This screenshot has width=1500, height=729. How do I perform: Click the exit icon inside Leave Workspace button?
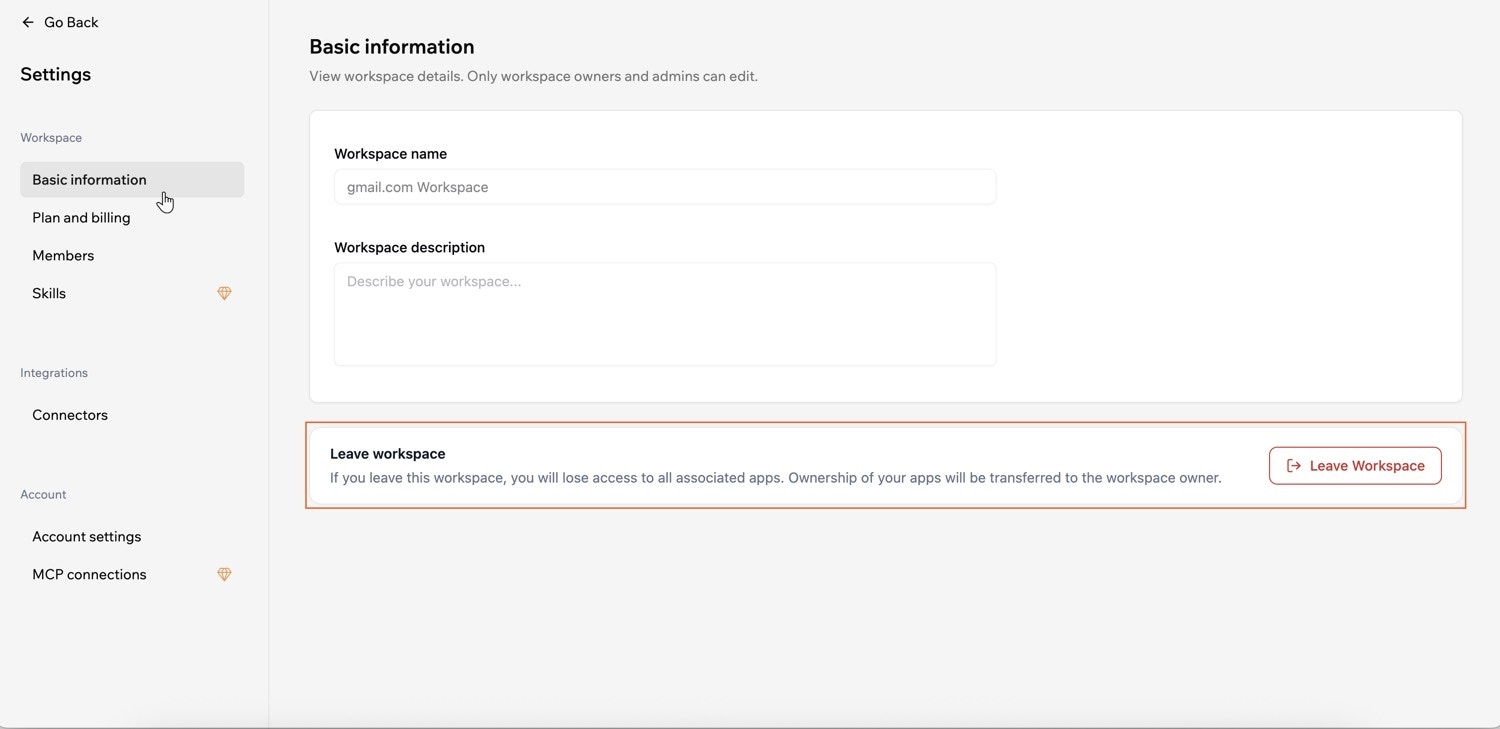point(1293,466)
